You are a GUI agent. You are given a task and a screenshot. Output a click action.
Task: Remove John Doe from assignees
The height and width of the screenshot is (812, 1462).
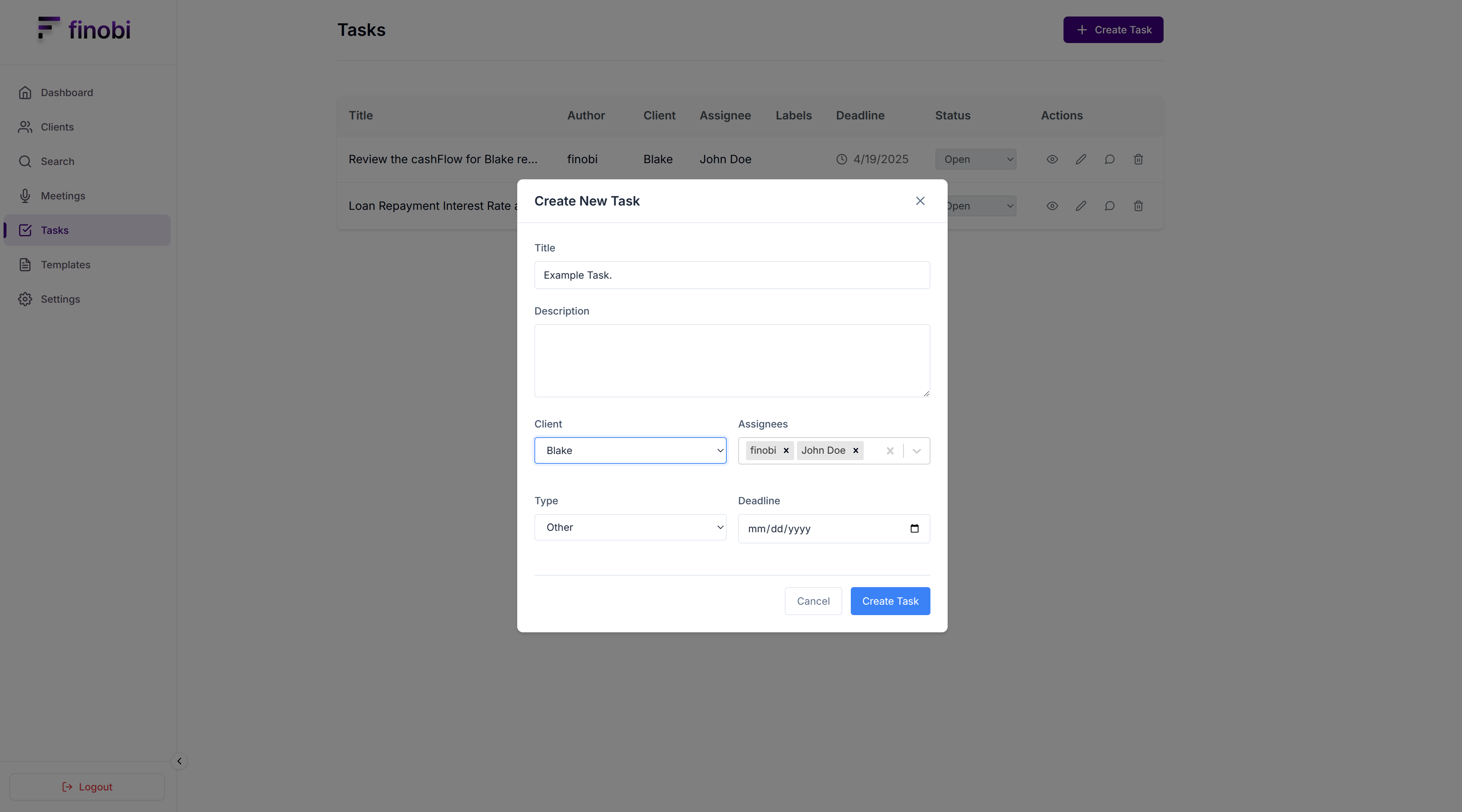(x=855, y=450)
